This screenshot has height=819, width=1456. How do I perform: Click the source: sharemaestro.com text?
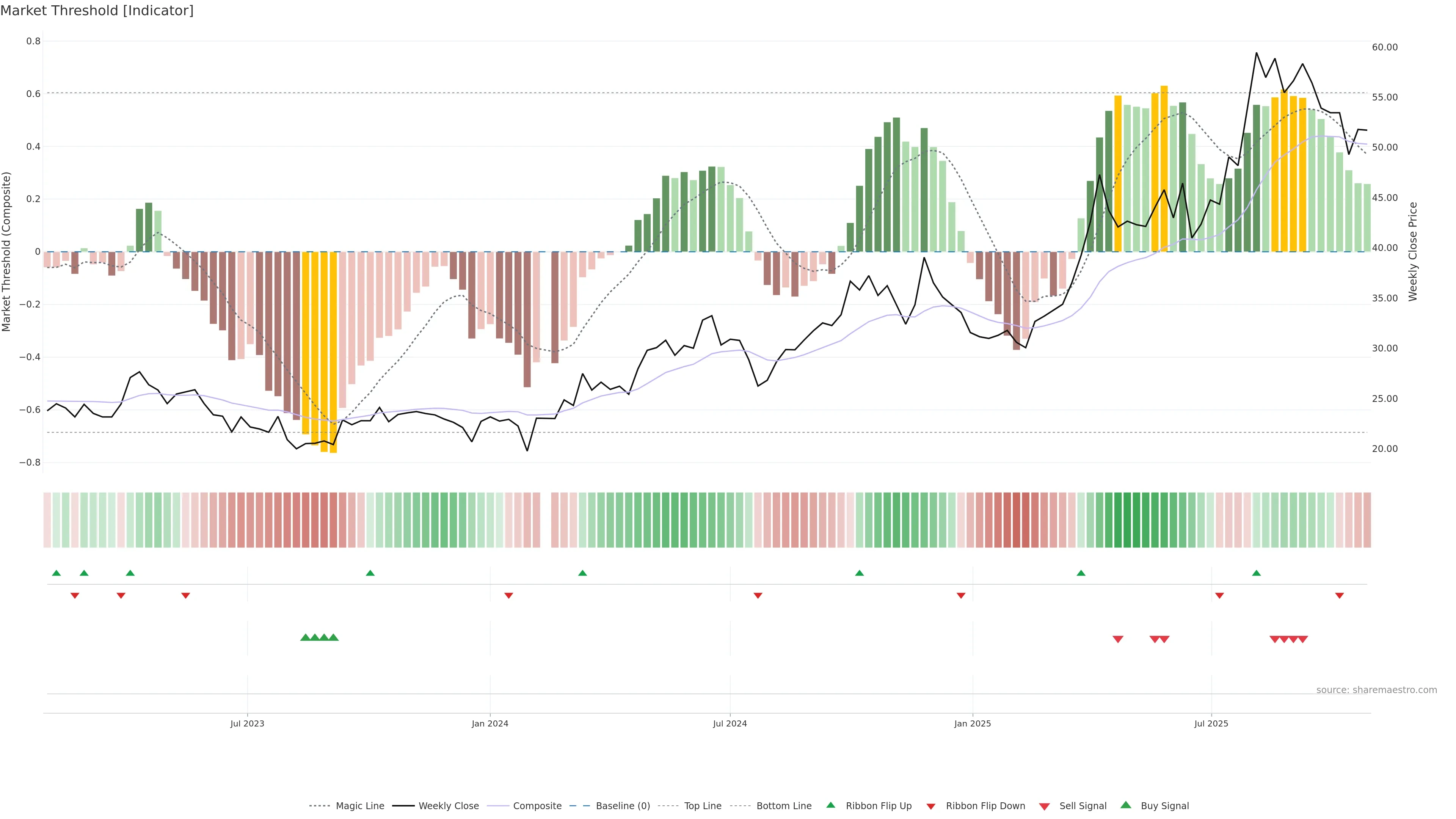pos(1376,690)
